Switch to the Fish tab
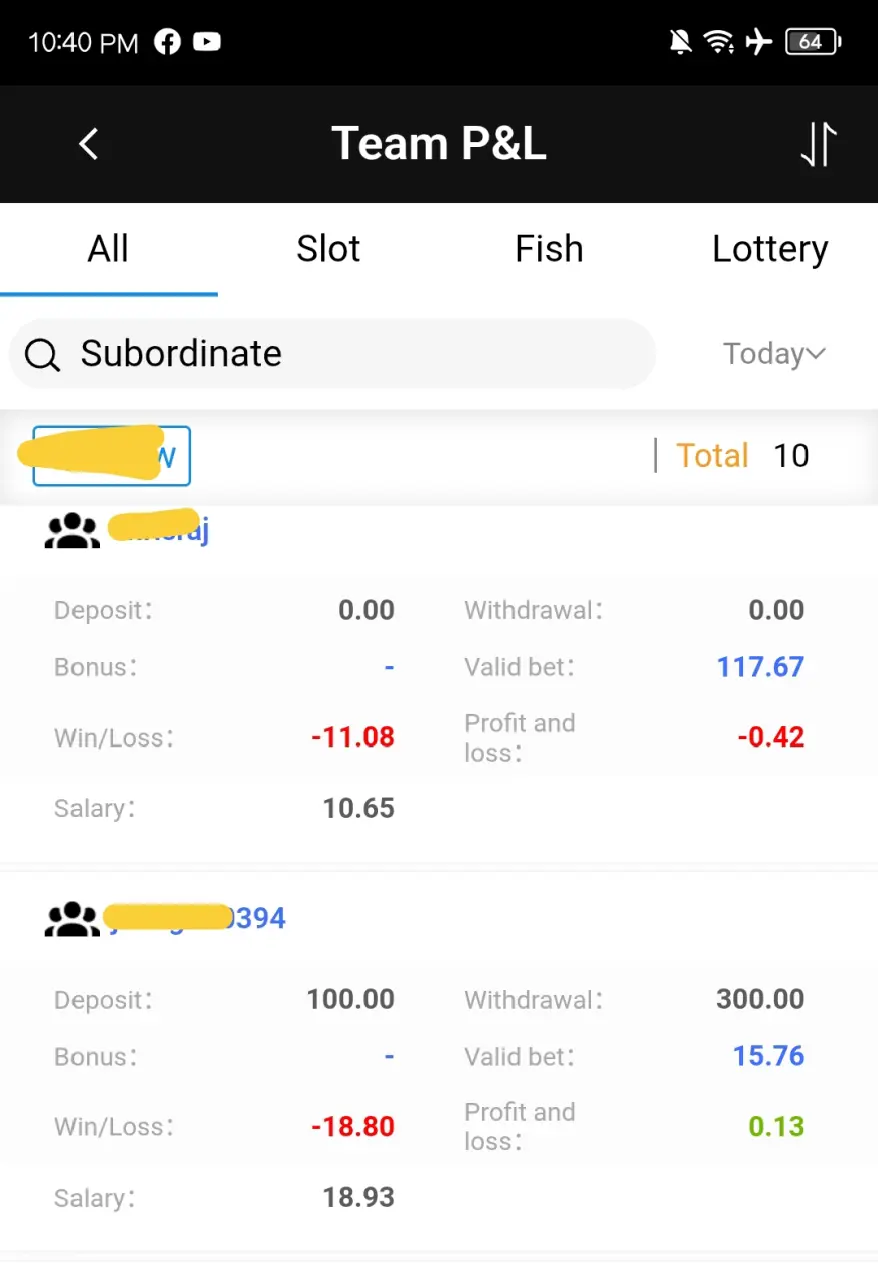Screen dimensions: 878x1280 549,249
